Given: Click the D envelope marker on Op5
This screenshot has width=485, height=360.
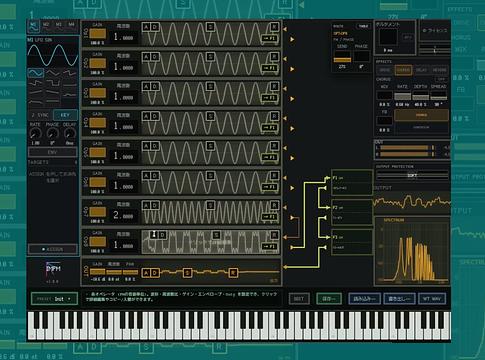Looking at the screenshot, I should click(x=155, y=146).
